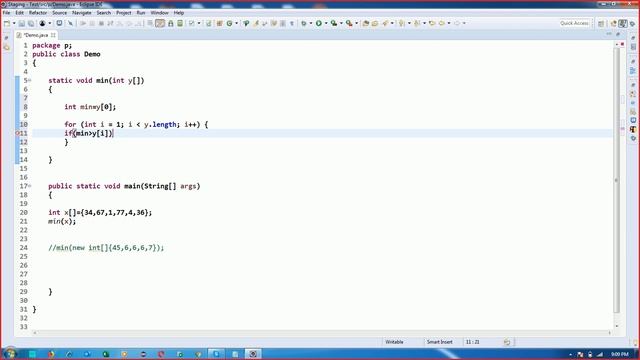Click the Last Edit Location icon
This screenshot has width=640, height=360.
click(x=432, y=24)
